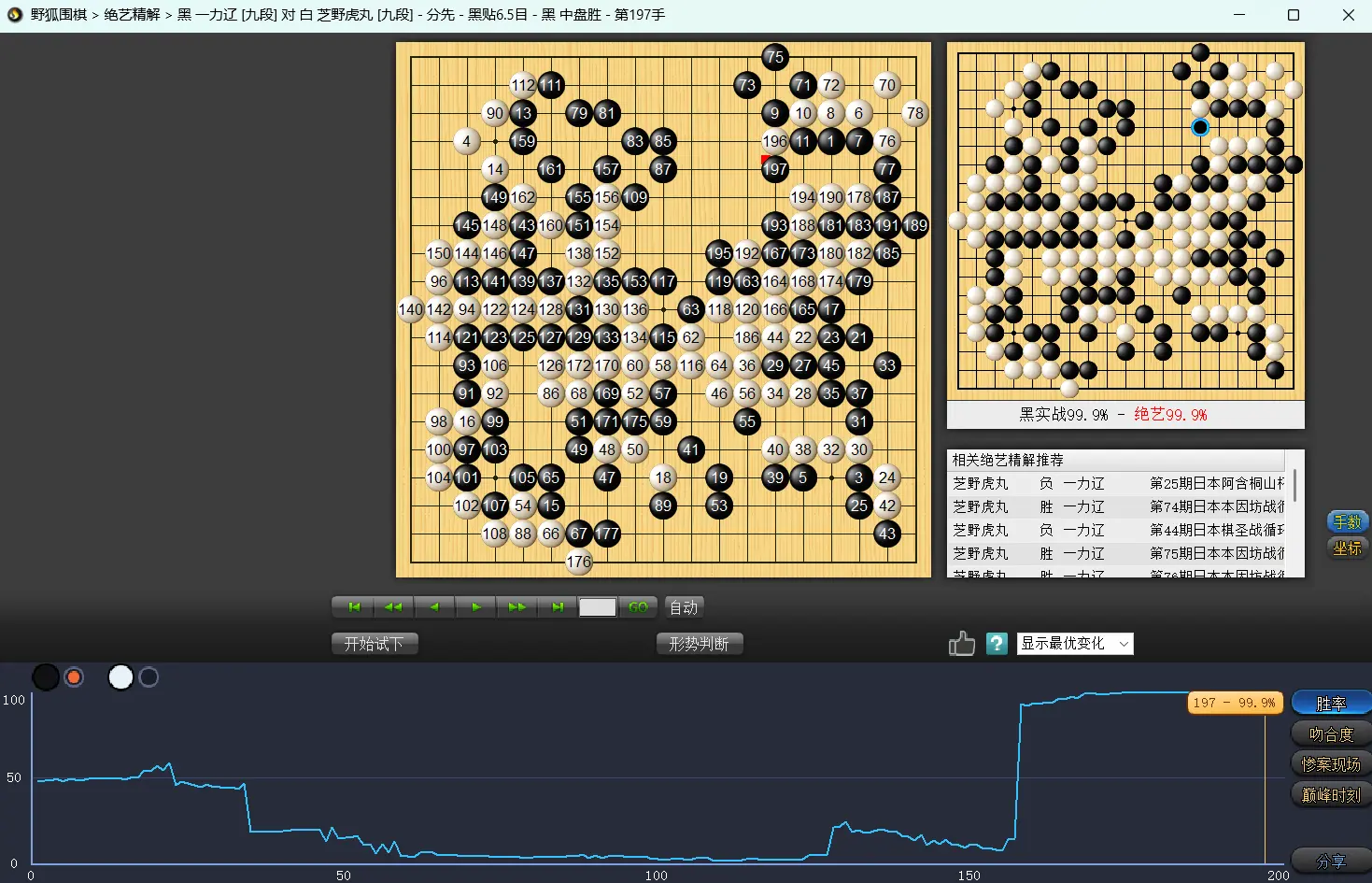Click the fast rewind moves button

coord(393,607)
